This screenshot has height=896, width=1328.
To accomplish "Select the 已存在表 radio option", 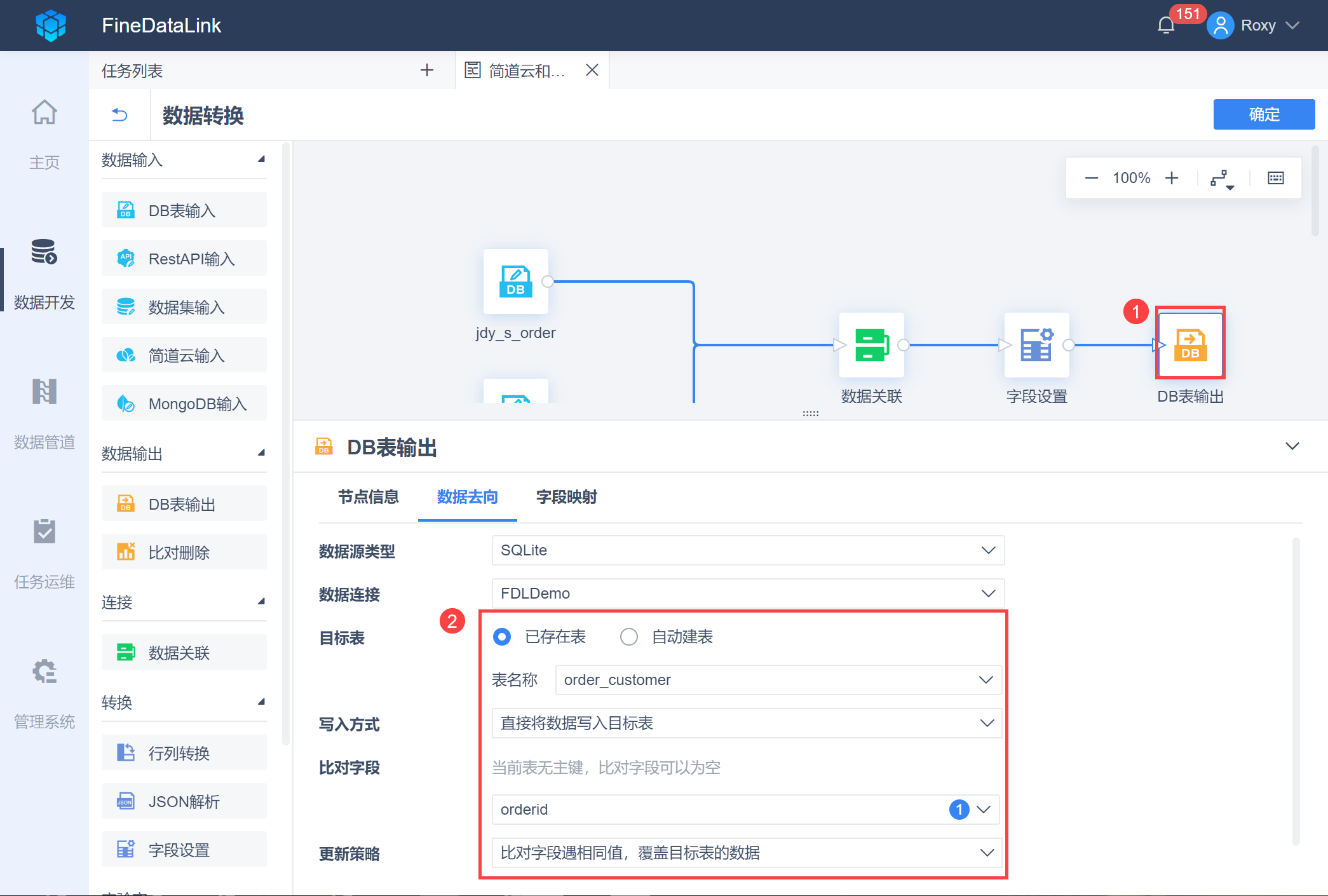I will pos(502,637).
